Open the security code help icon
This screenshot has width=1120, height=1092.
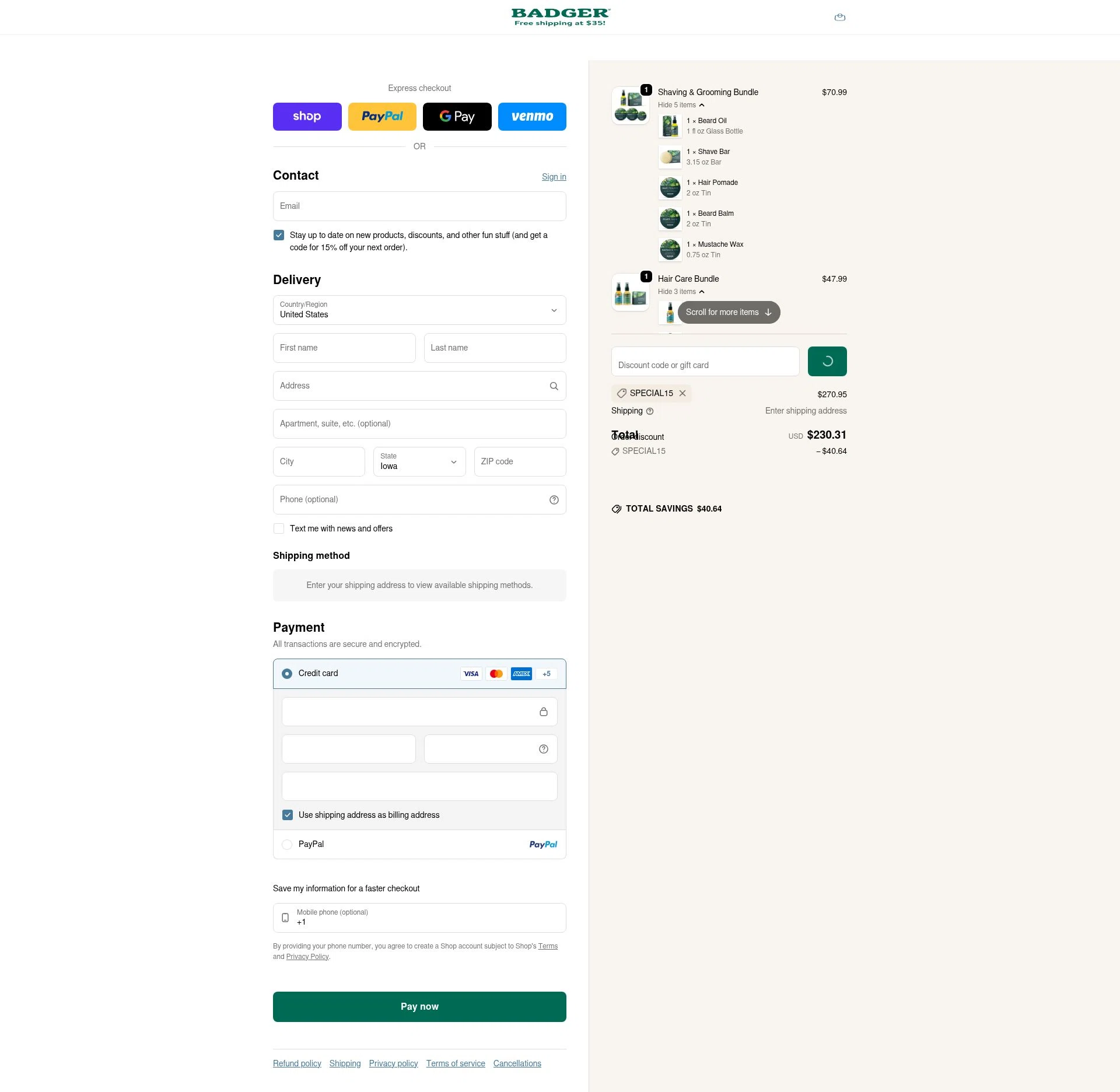coord(542,748)
